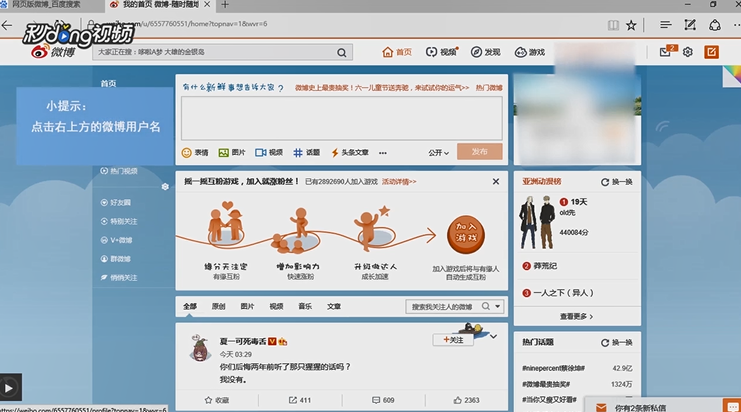Refresh 亚洲动漫榜 with 换一换
This screenshot has width=741, height=412.
tap(616, 182)
